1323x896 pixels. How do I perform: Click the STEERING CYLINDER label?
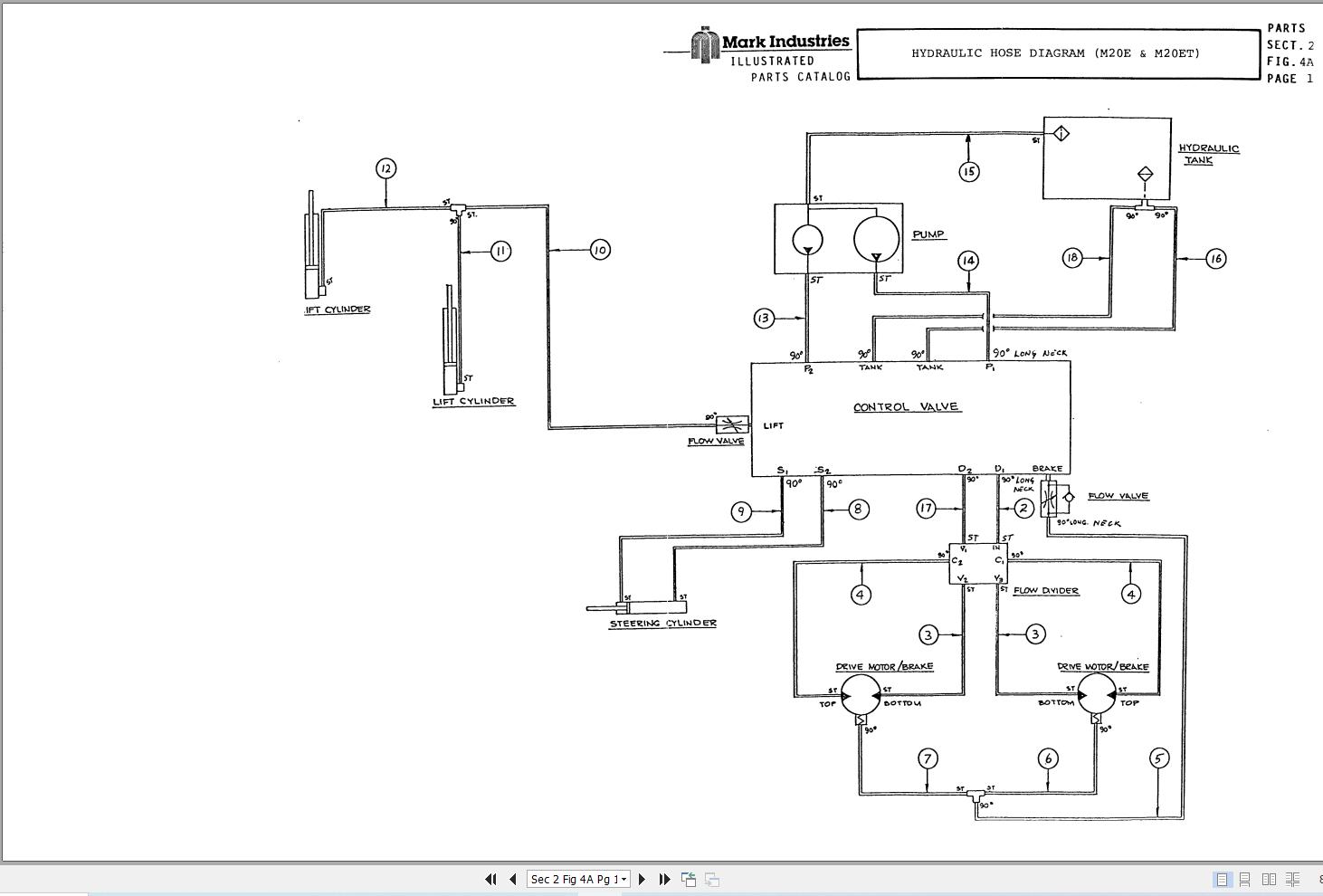663,623
